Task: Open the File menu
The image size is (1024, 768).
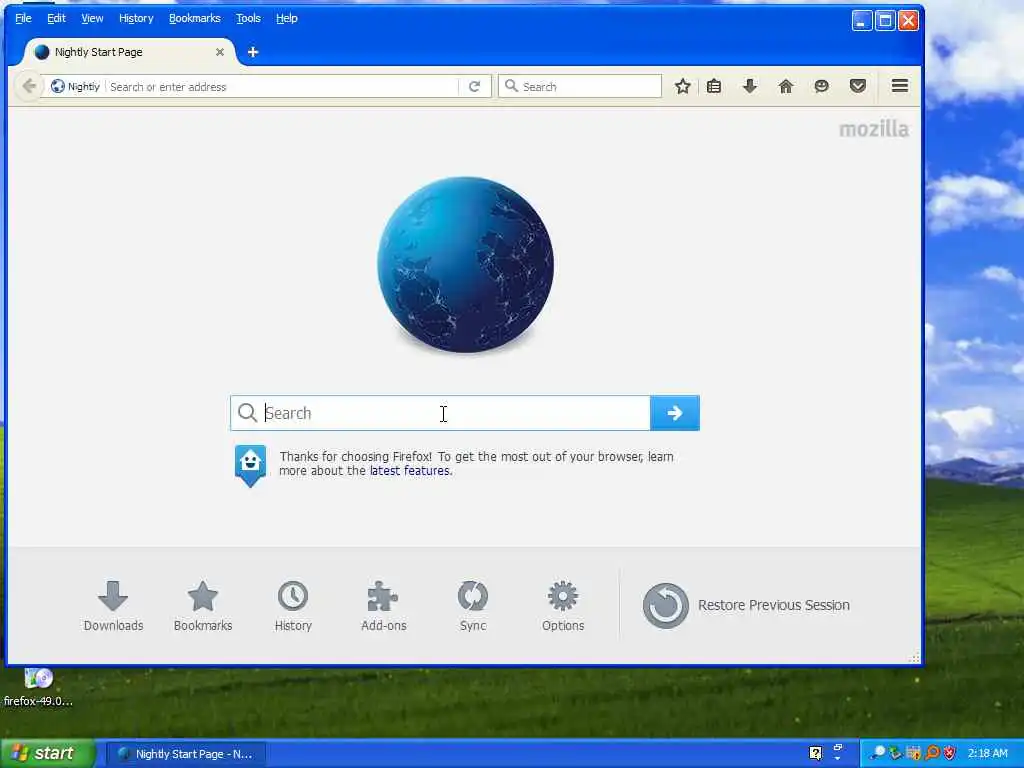Action: click(x=23, y=18)
